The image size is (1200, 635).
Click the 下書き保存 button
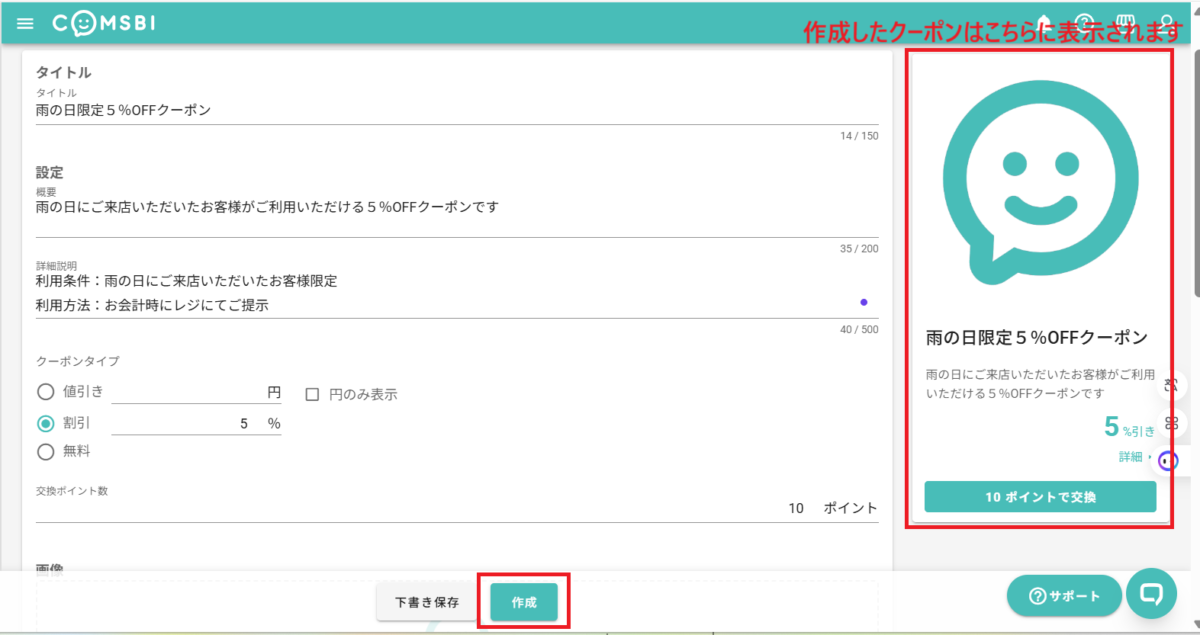tap(427, 602)
